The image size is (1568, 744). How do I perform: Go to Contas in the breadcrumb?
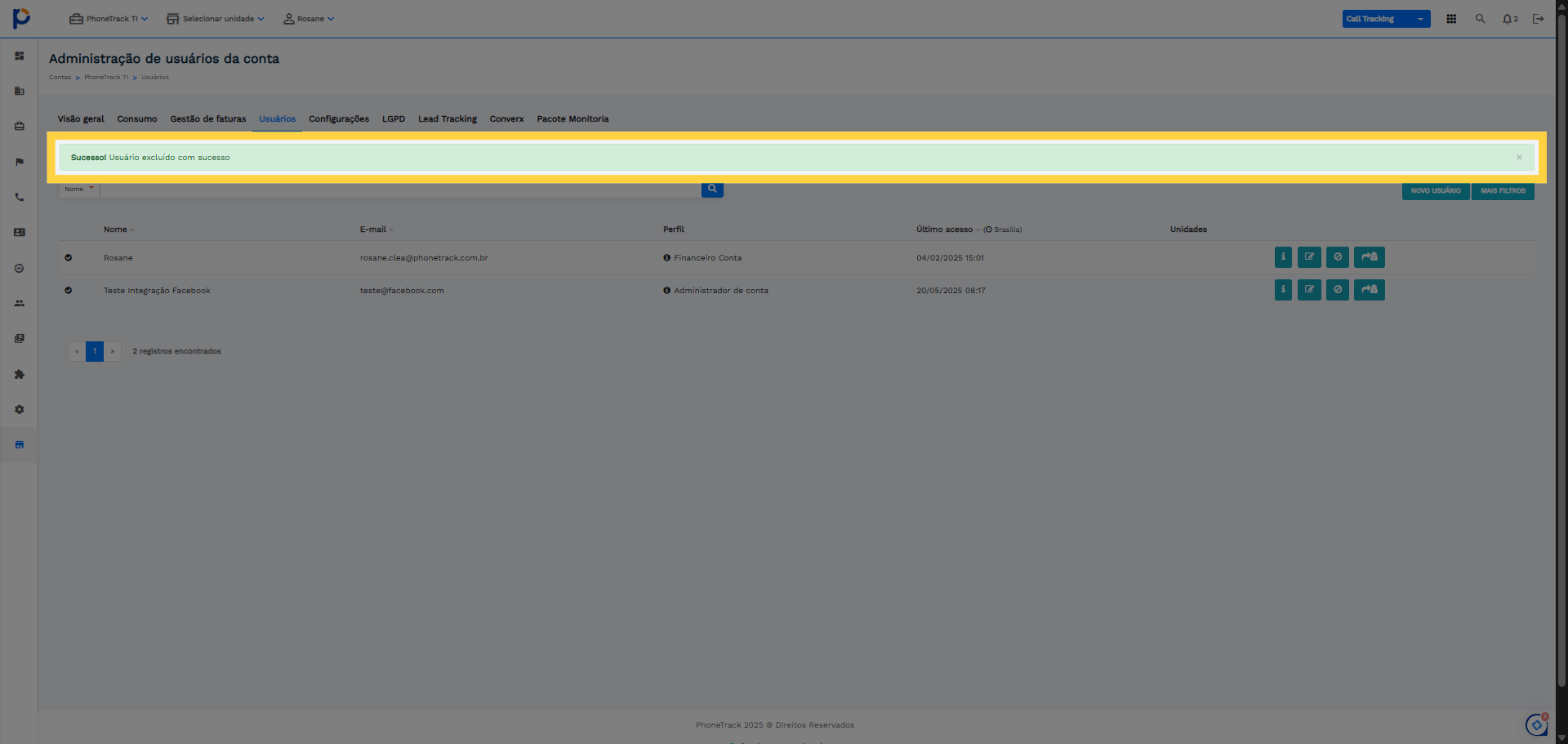tap(60, 78)
